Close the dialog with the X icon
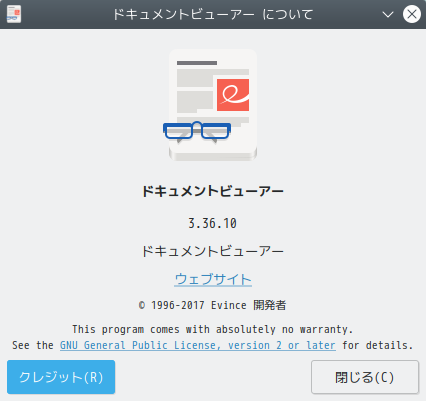Viewport: 426px width, 401px height. 412,14
